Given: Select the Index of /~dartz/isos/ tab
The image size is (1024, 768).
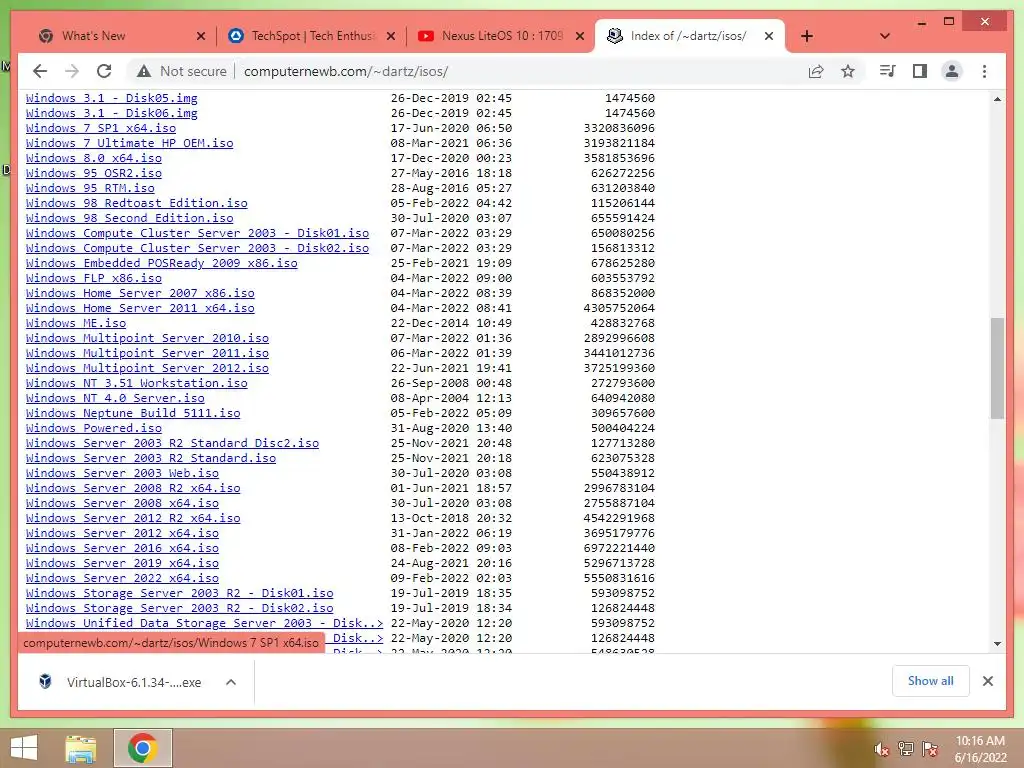Looking at the screenshot, I should [x=688, y=36].
